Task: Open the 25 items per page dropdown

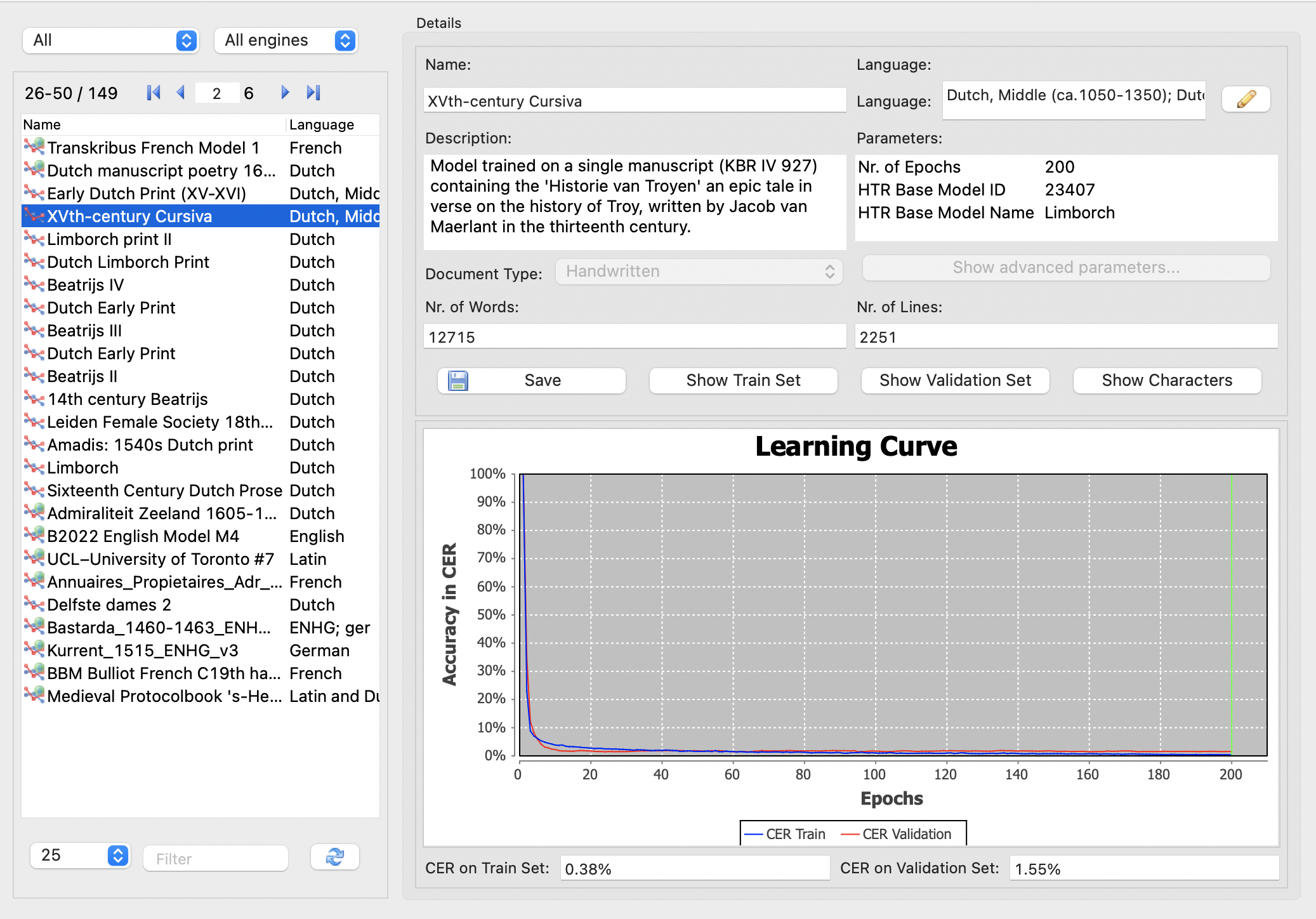Action: [x=81, y=856]
